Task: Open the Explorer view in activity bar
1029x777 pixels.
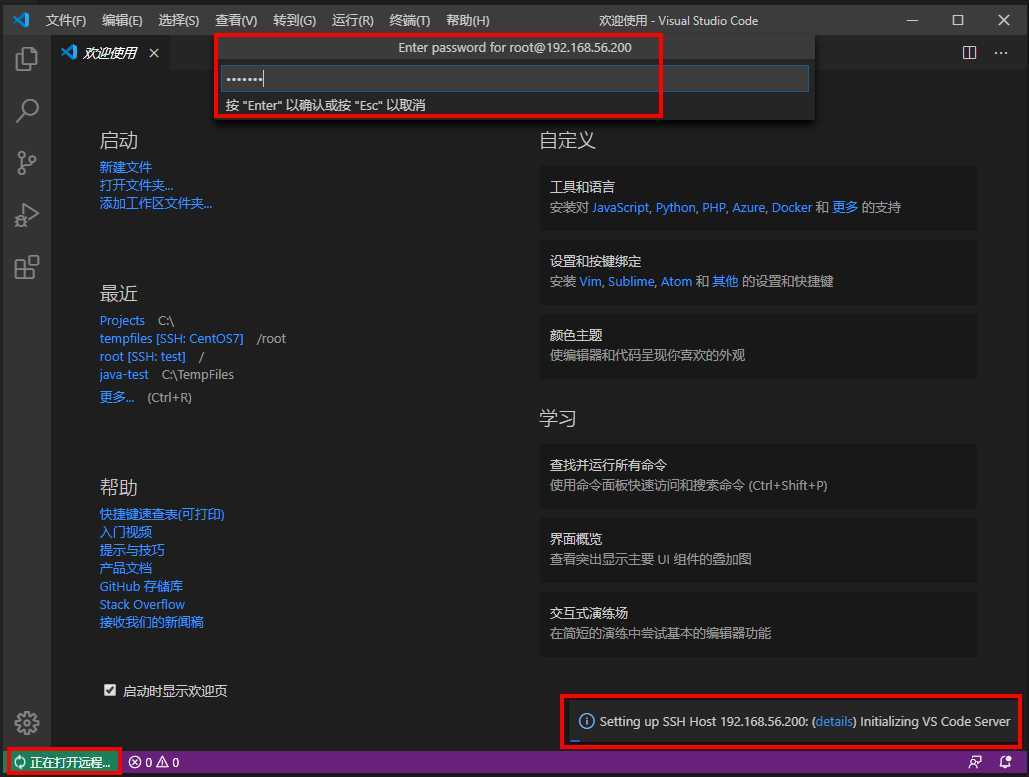Action: [x=26, y=59]
